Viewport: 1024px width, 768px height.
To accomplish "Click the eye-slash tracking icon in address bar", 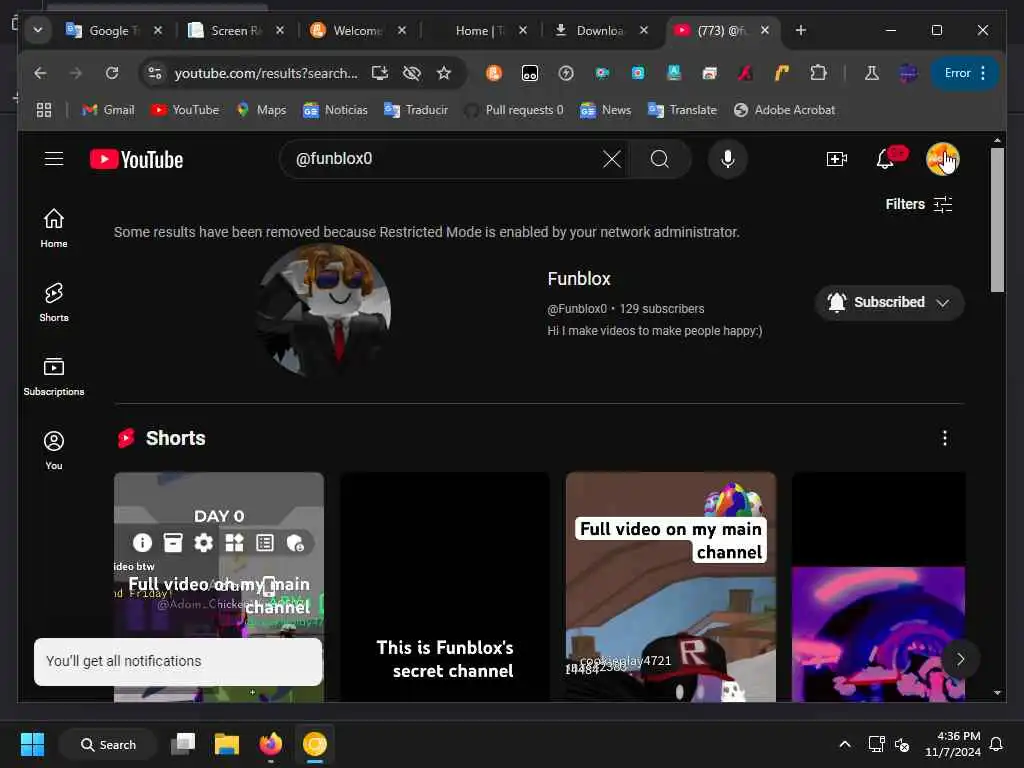I will [x=411, y=73].
